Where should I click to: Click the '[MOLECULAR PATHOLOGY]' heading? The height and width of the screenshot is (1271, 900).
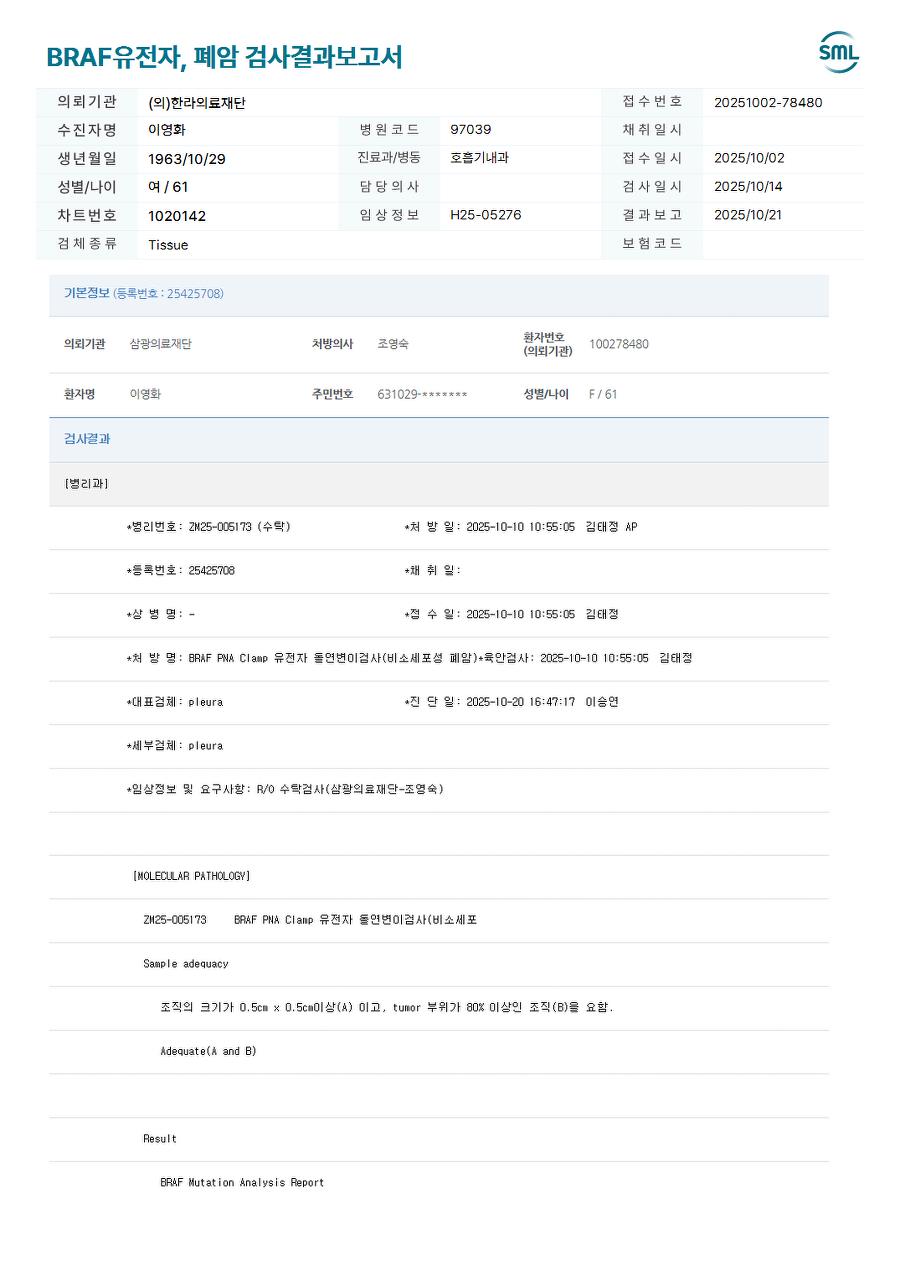click(191, 877)
